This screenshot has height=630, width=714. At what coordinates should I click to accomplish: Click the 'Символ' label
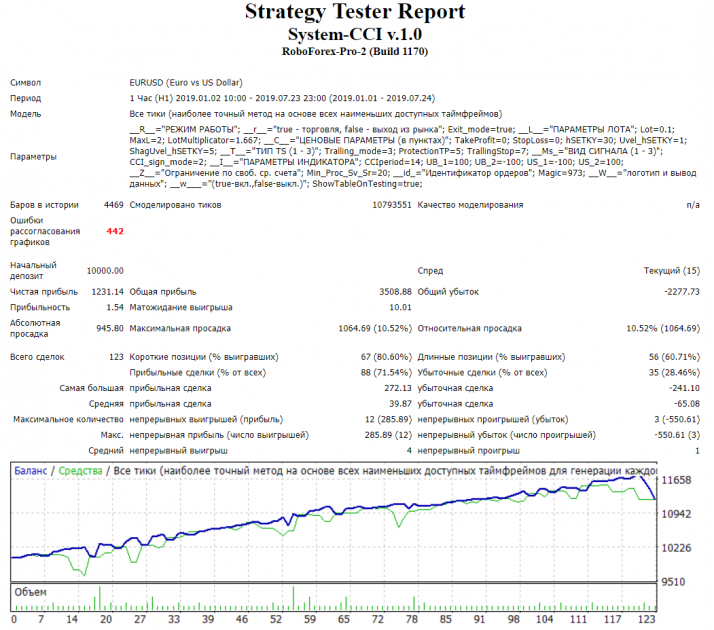coord(26,83)
